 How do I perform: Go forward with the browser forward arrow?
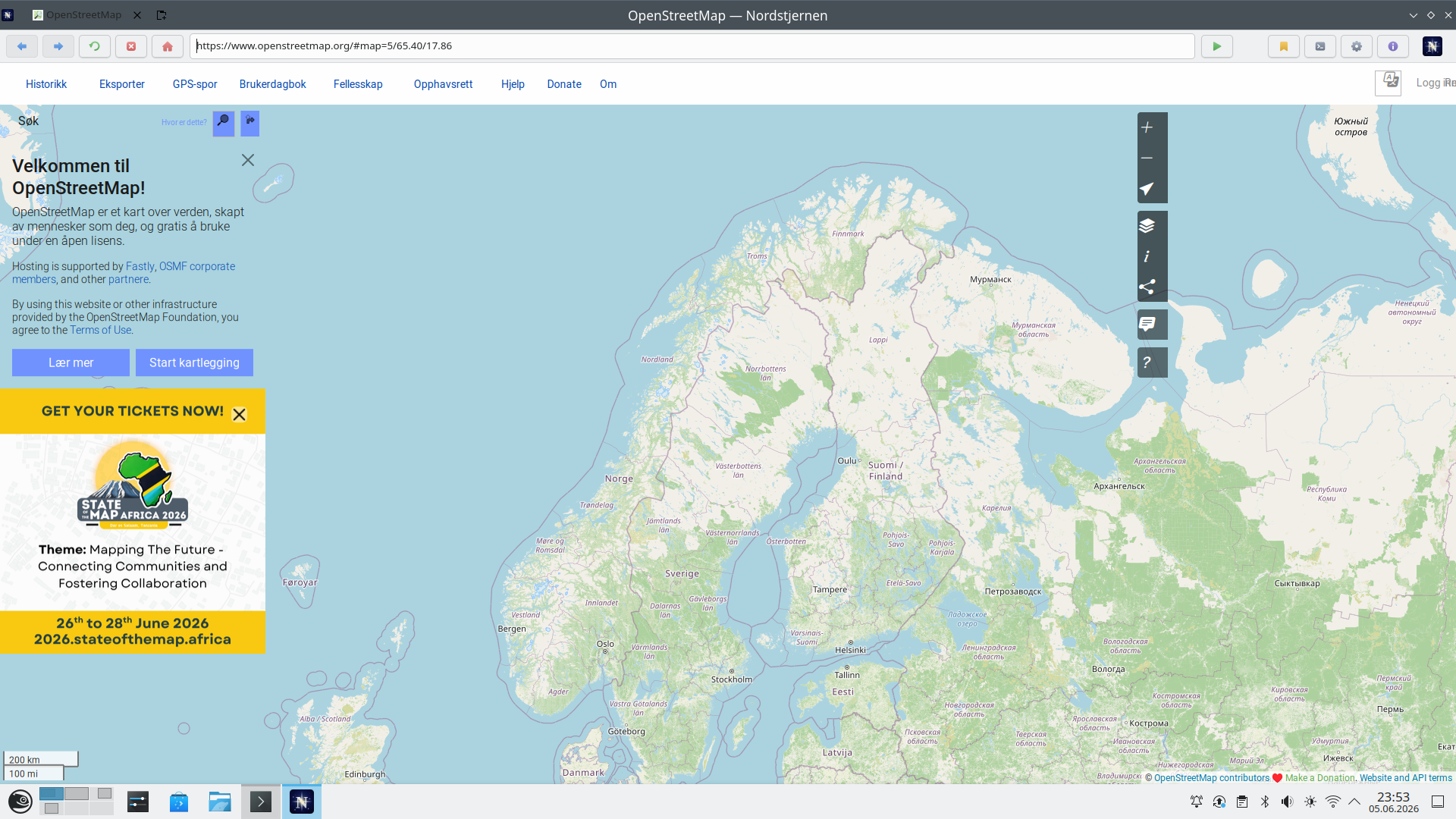[58, 46]
